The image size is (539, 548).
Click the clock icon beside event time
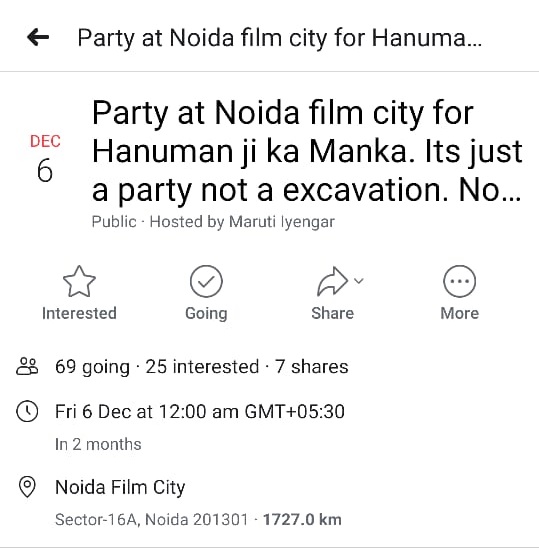[27, 411]
